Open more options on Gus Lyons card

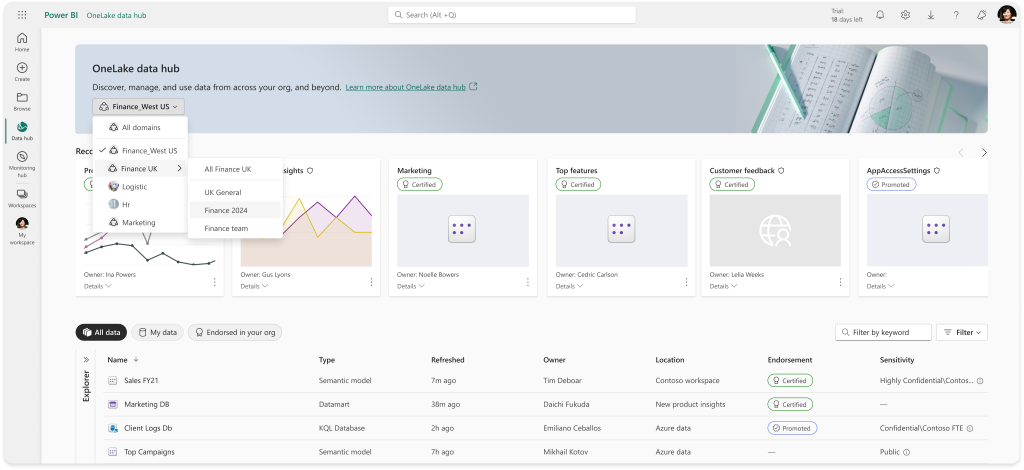pyautogui.click(x=371, y=282)
